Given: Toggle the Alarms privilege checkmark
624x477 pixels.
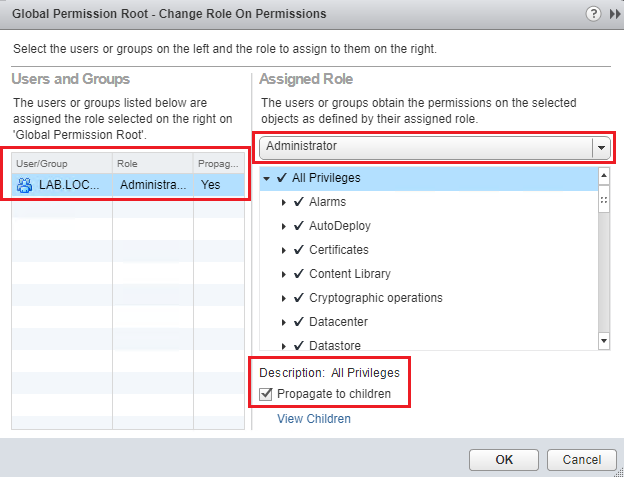Looking at the screenshot, I should [298, 202].
